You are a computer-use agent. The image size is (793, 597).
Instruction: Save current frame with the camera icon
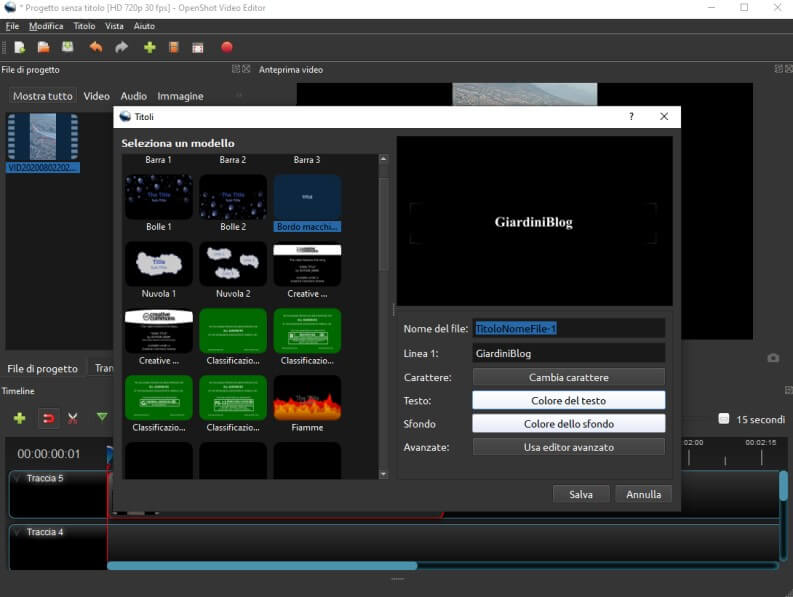[773, 358]
